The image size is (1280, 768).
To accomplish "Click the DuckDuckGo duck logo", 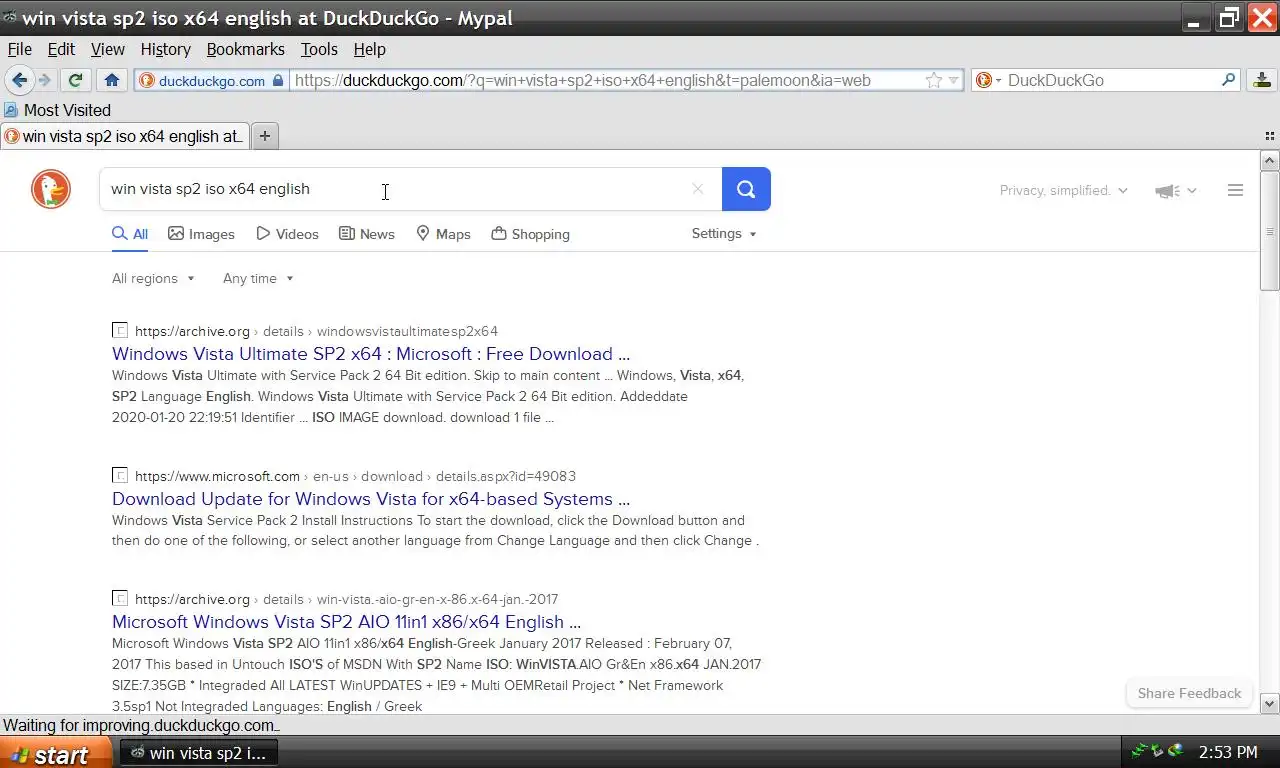I will click(51, 189).
